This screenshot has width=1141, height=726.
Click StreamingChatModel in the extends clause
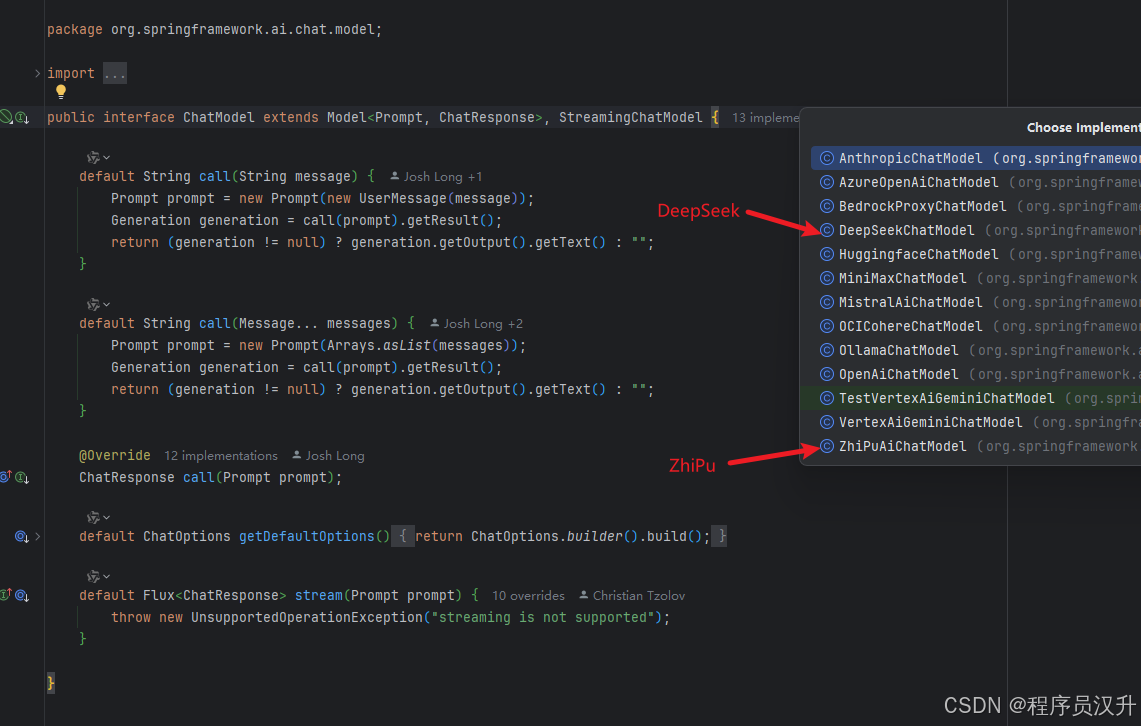point(630,117)
